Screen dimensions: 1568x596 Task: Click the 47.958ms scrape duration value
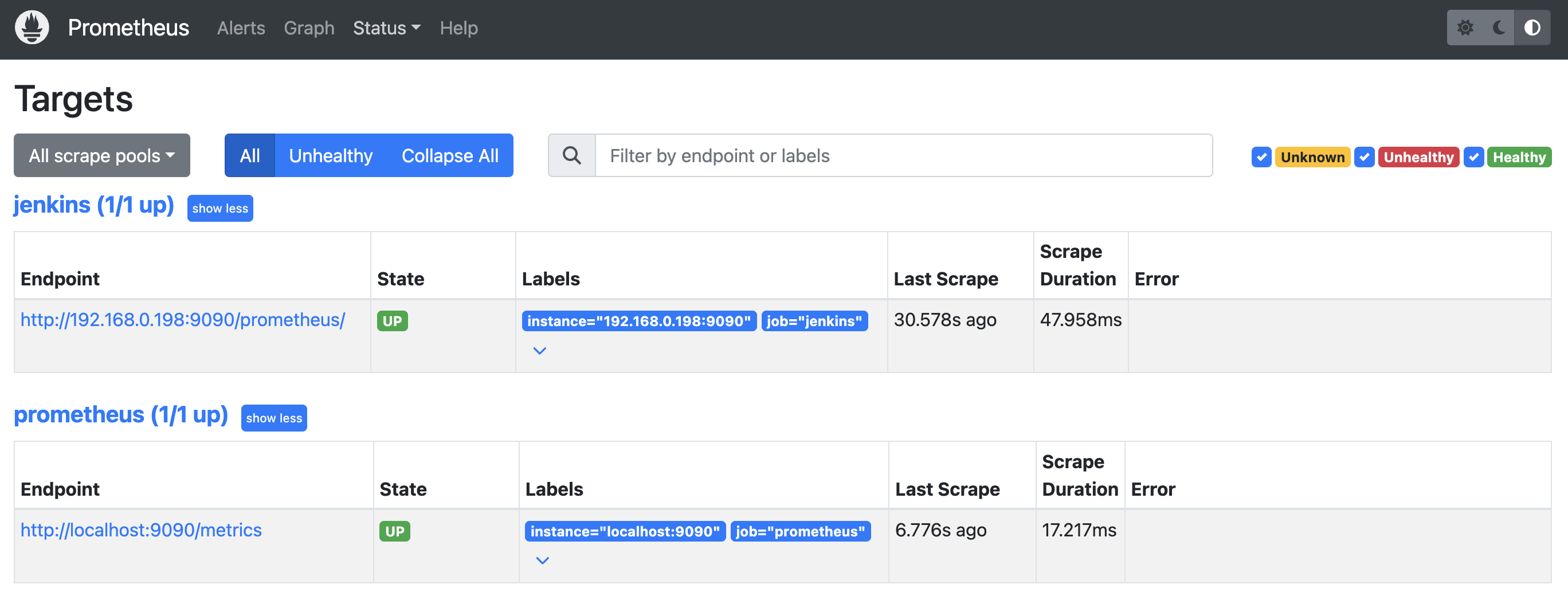pos(1080,320)
